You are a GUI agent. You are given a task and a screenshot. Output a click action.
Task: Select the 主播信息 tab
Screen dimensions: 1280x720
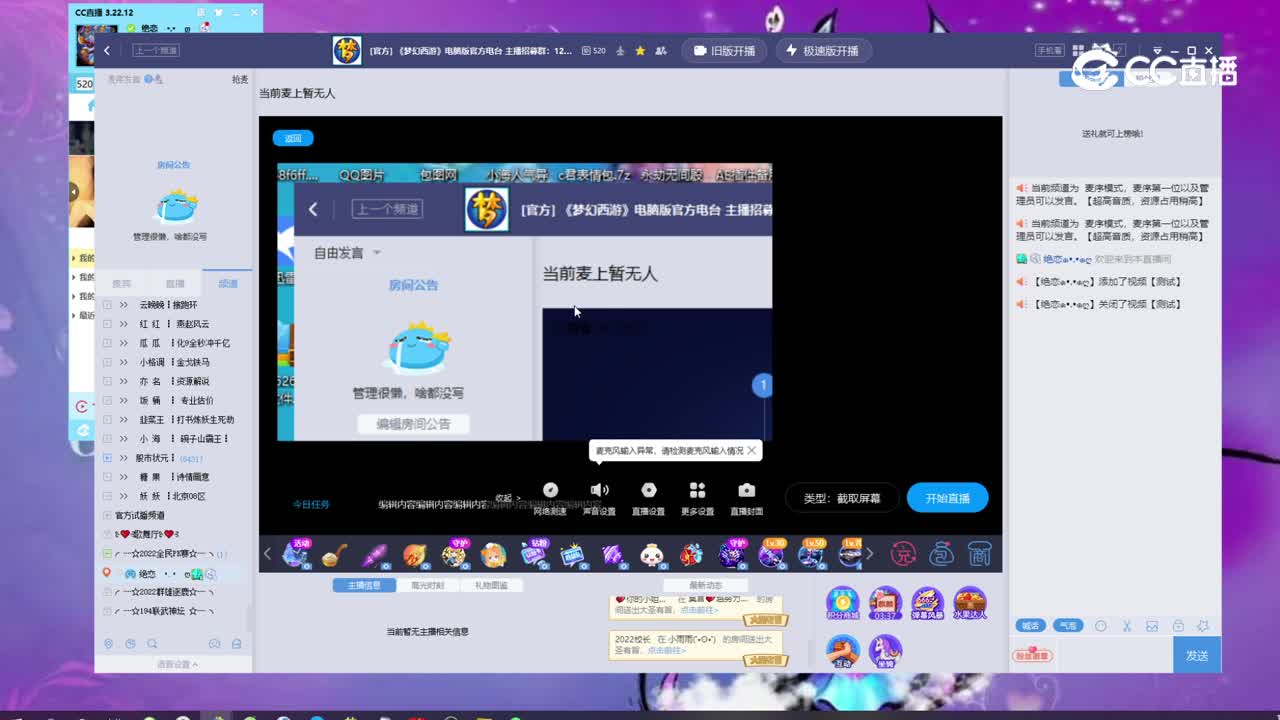tap(364, 585)
